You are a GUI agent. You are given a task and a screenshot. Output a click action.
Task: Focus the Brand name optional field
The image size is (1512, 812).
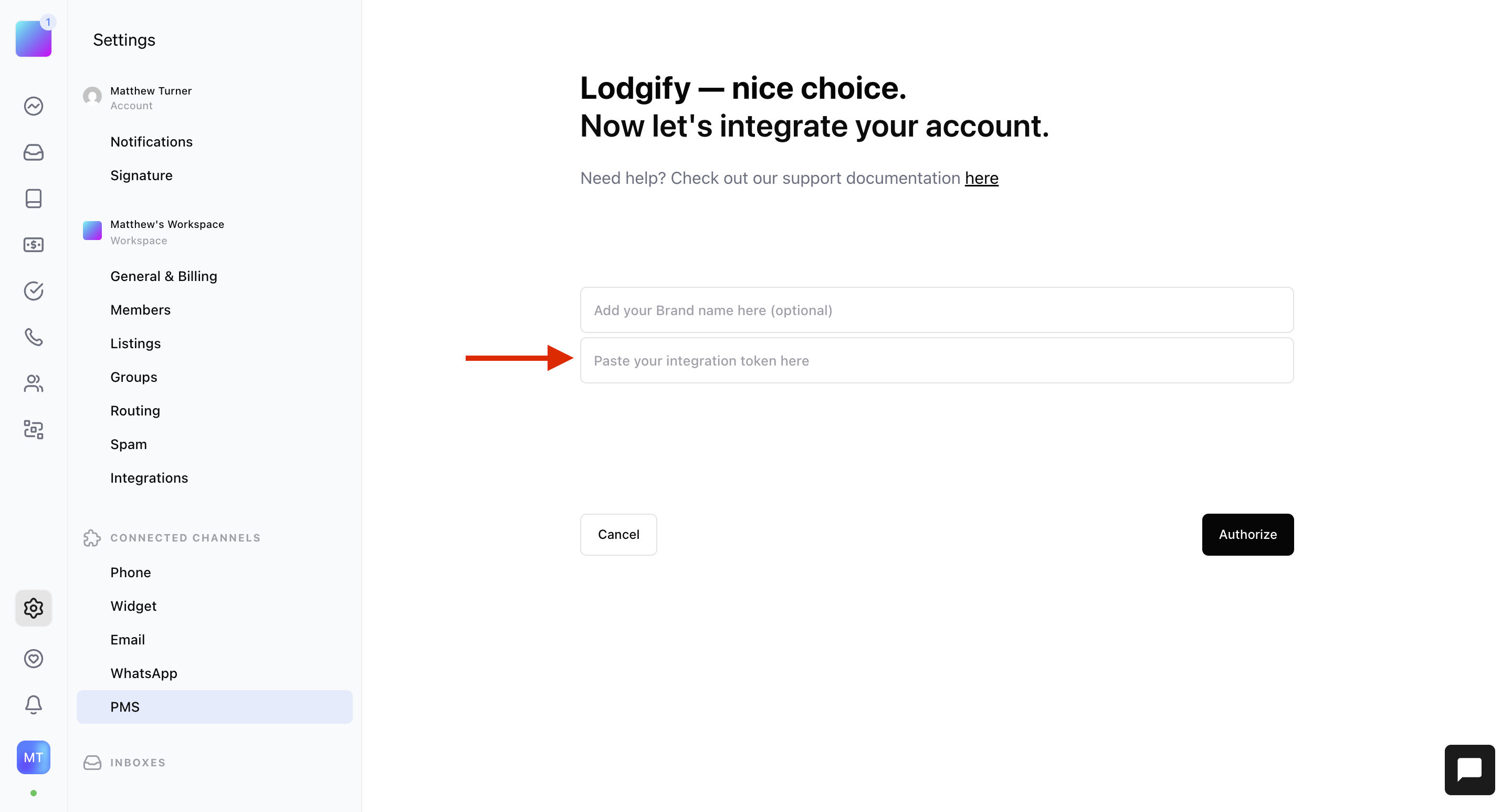[936, 310]
